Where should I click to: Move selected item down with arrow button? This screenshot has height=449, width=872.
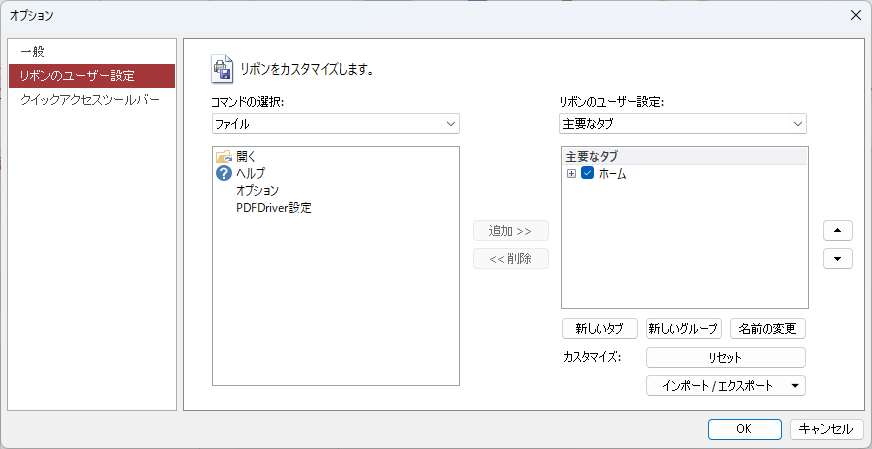[838, 259]
